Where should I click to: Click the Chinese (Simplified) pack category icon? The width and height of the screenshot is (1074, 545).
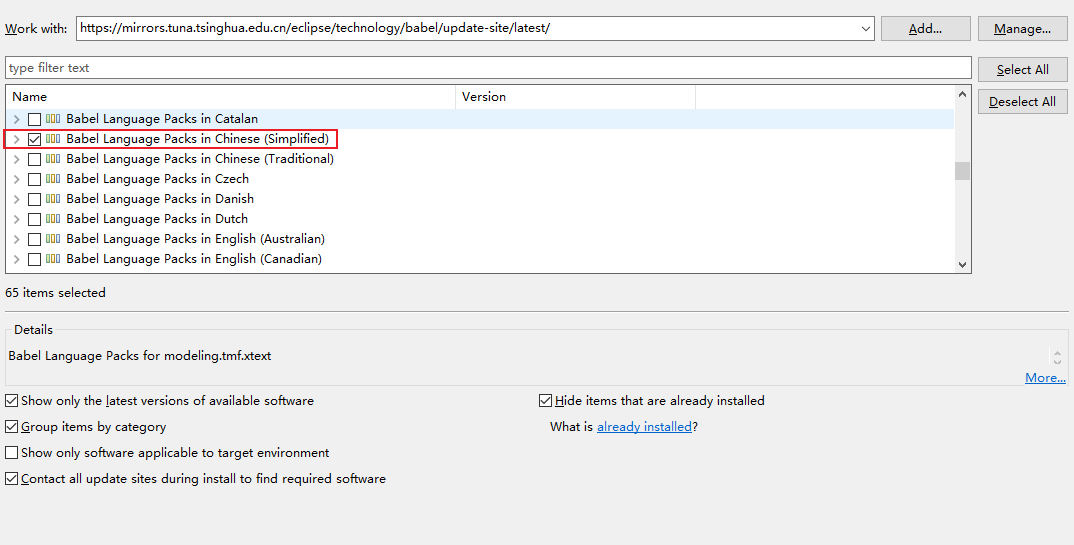click(x=53, y=139)
